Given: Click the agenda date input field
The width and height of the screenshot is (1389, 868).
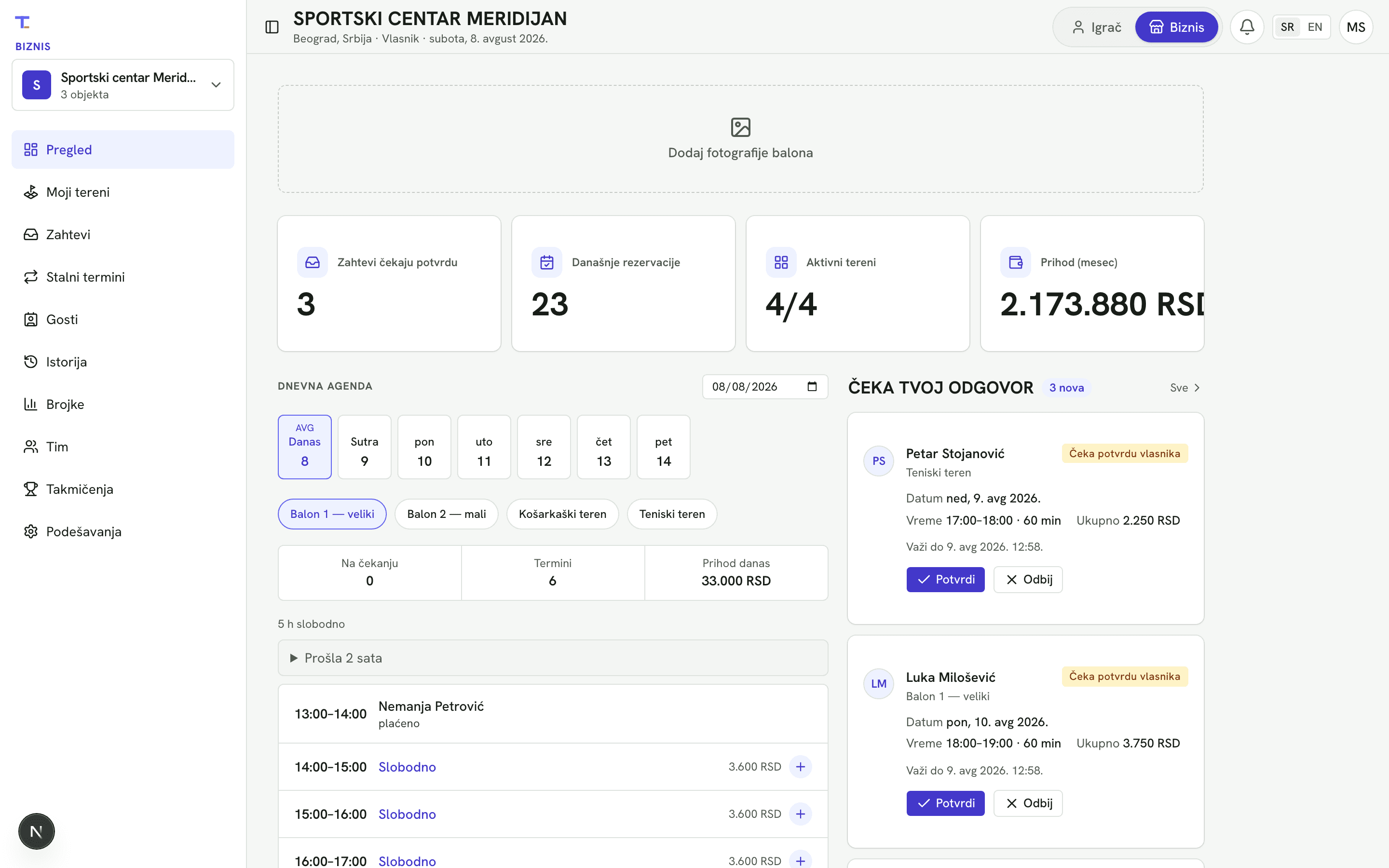Looking at the screenshot, I should tap(765, 387).
